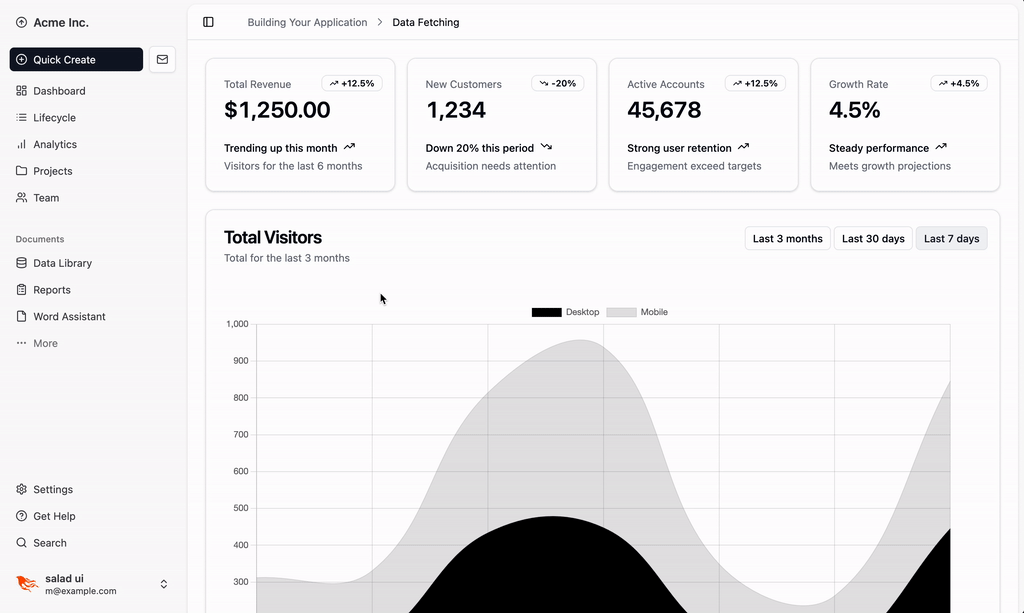
Task: Select the Projects icon
Action: pos(22,171)
